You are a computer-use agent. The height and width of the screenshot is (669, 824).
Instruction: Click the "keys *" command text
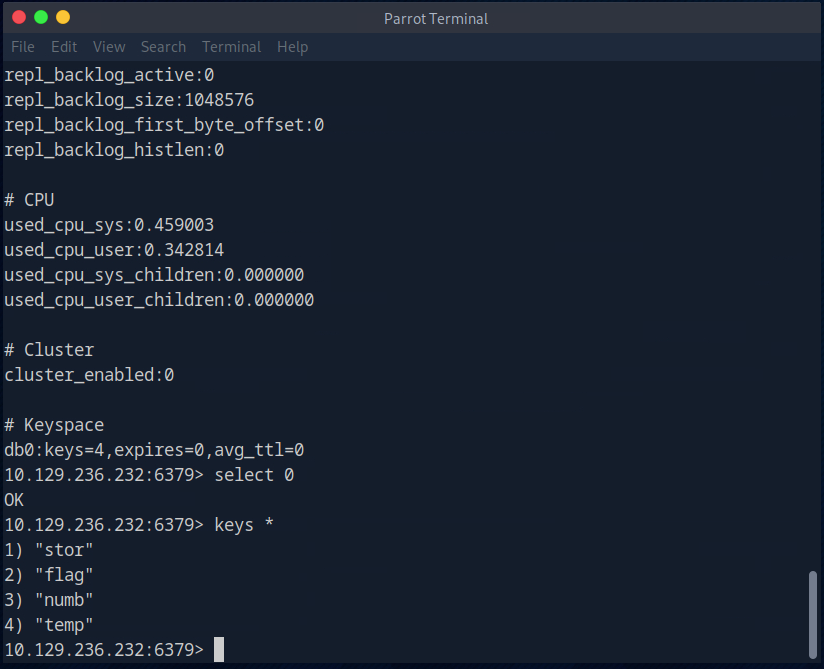point(244,525)
